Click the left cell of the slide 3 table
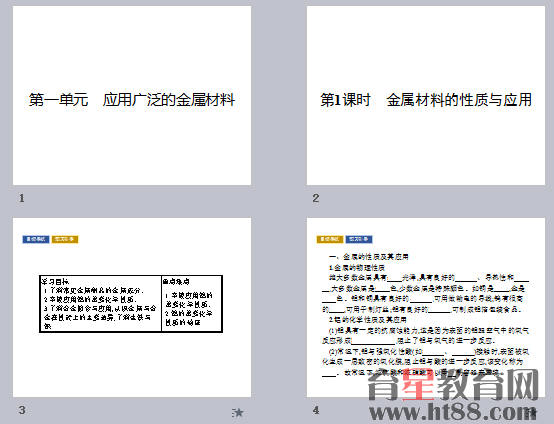This screenshot has width=554, height=424. pos(101,304)
